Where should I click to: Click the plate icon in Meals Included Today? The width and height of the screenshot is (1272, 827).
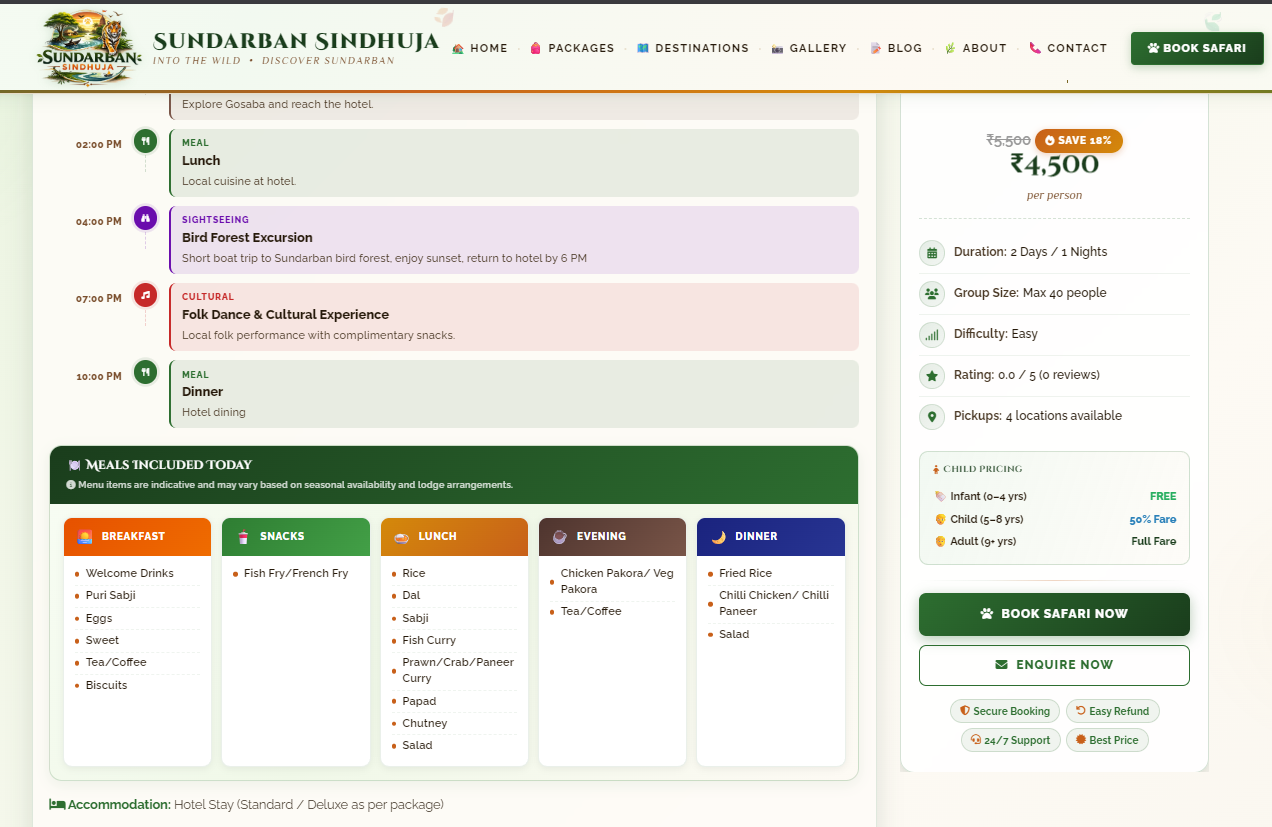(x=74, y=465)
